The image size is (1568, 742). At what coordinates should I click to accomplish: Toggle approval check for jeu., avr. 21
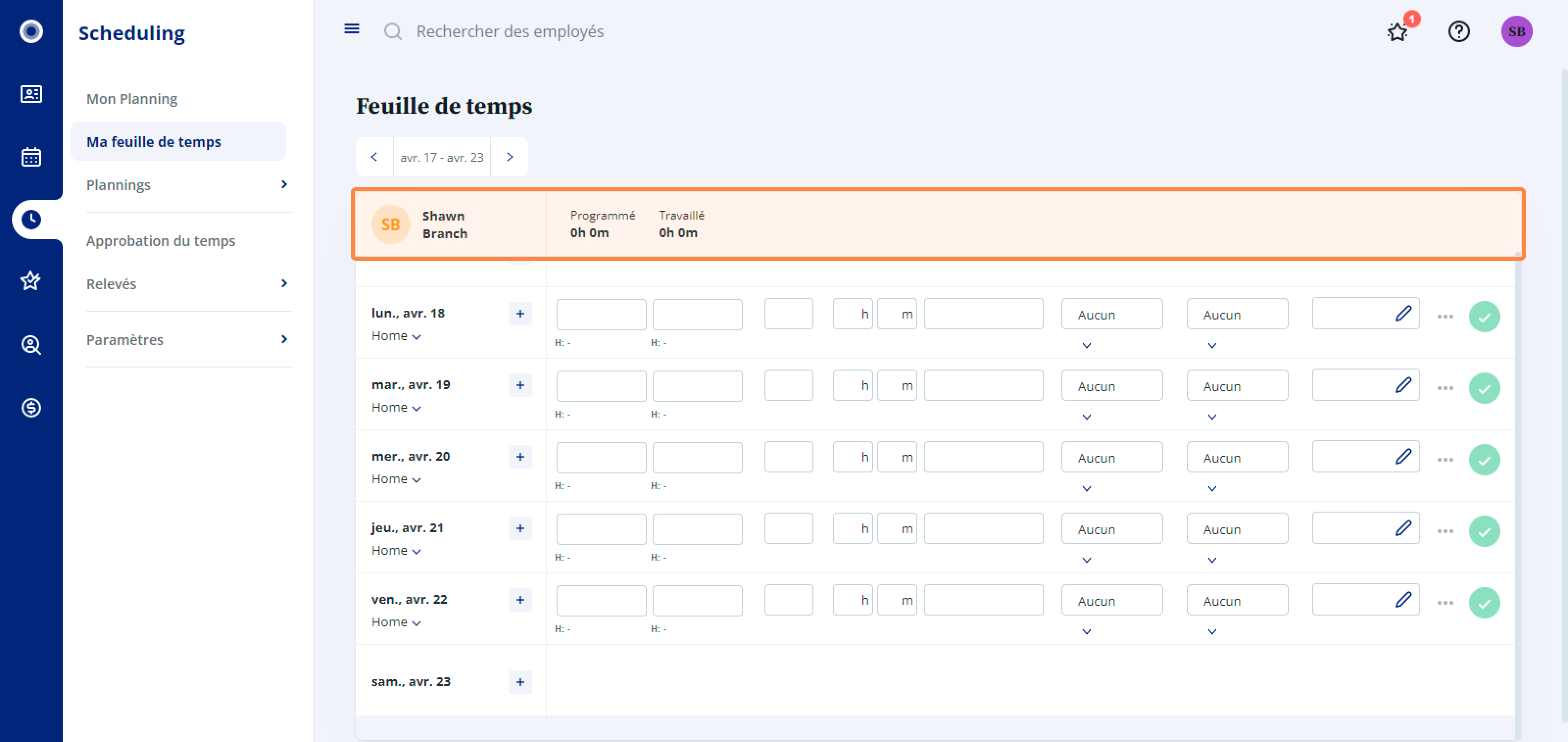click(1484, 531)
